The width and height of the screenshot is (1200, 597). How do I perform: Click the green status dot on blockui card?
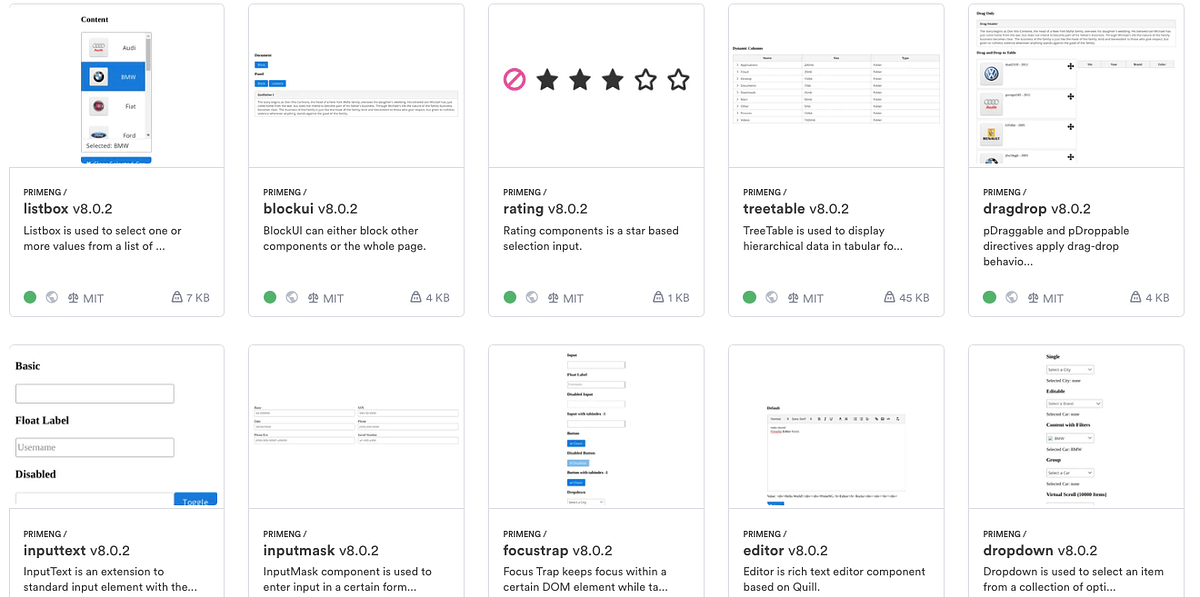270,297
